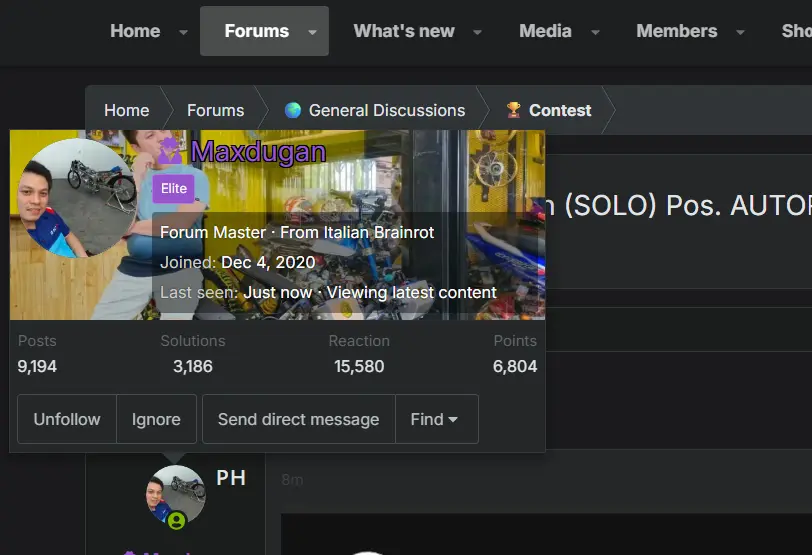Open the Media navigation tab

coord(545,31)
